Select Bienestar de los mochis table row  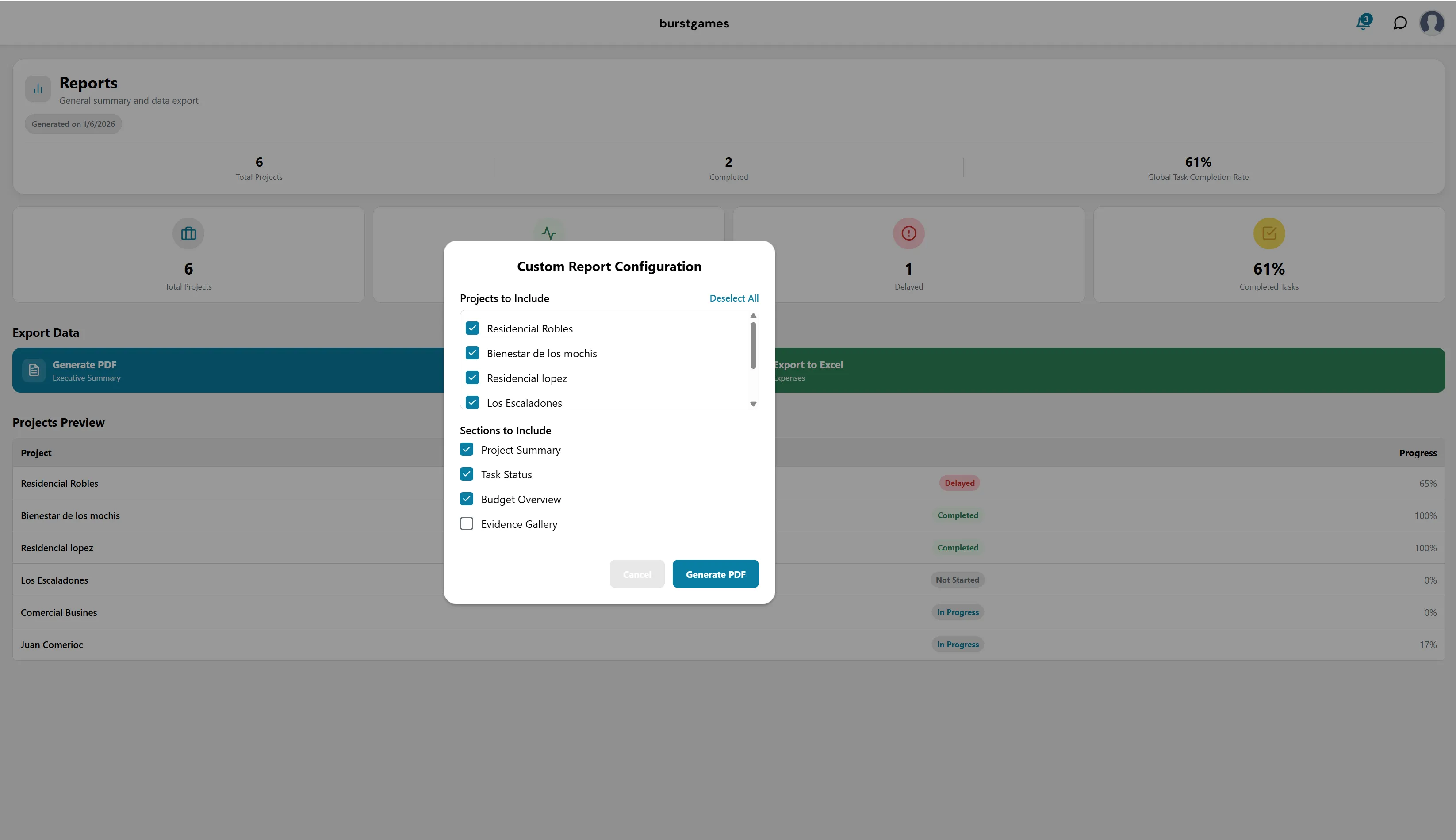click(x=728, y=515)
